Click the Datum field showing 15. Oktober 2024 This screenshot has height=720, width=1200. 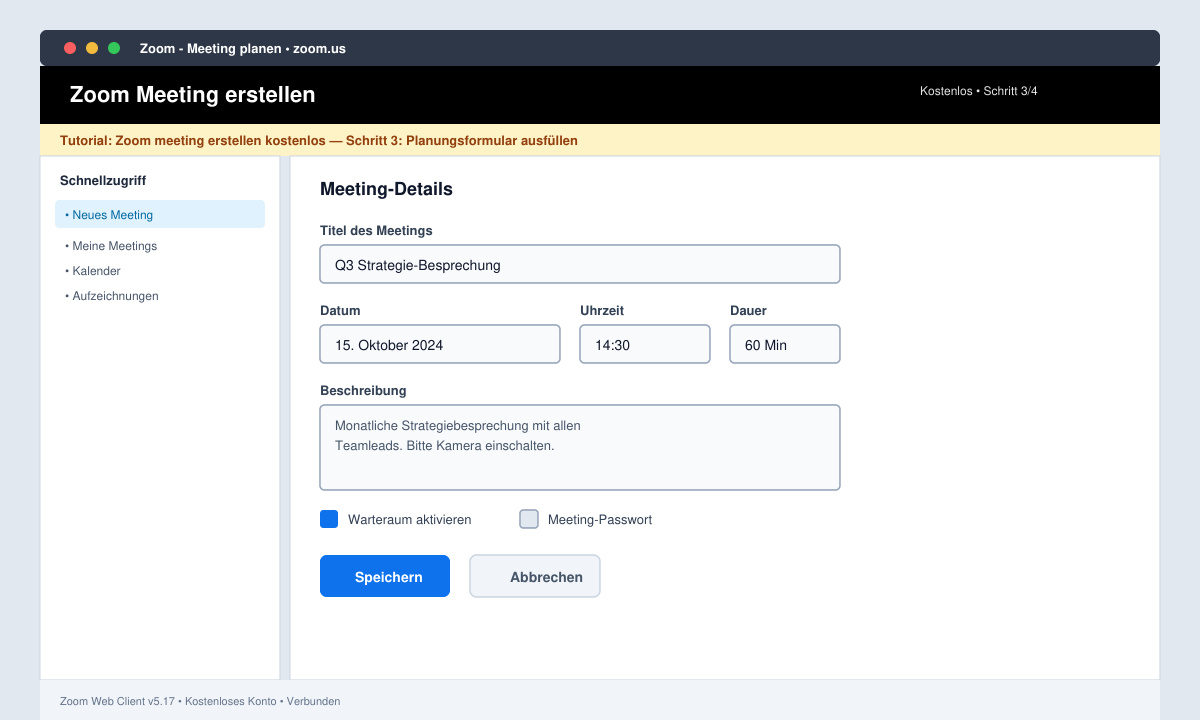pos(440,344)
